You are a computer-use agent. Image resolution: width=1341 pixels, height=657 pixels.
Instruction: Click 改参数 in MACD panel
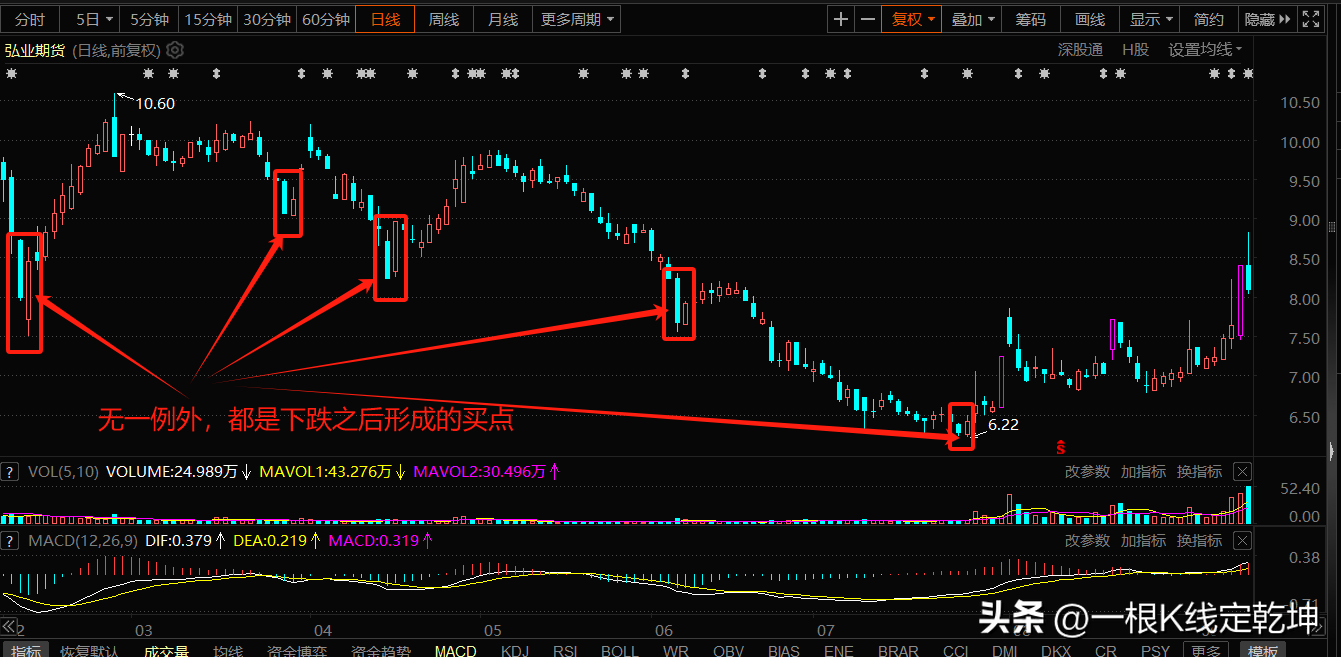[1087, 541]
